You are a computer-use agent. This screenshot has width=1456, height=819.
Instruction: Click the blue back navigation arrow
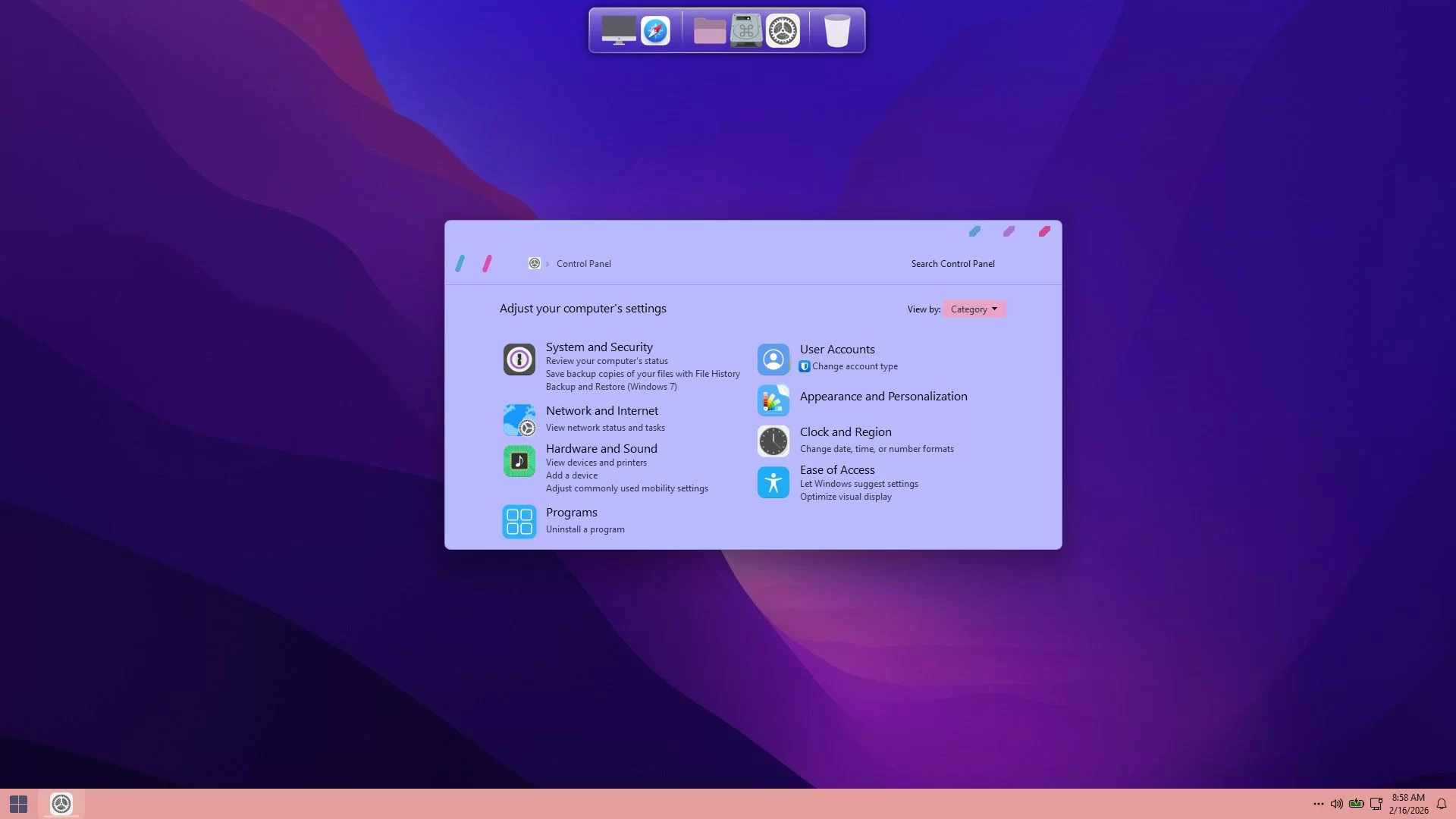(460, 264)
